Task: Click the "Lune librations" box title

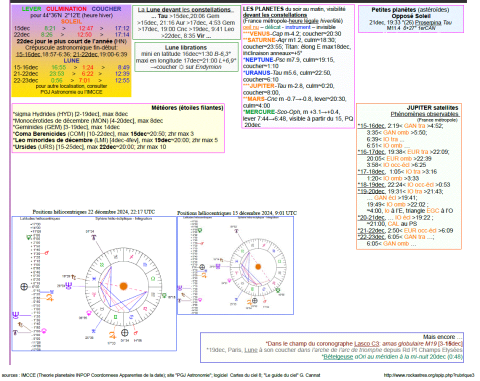Action: 186,47
